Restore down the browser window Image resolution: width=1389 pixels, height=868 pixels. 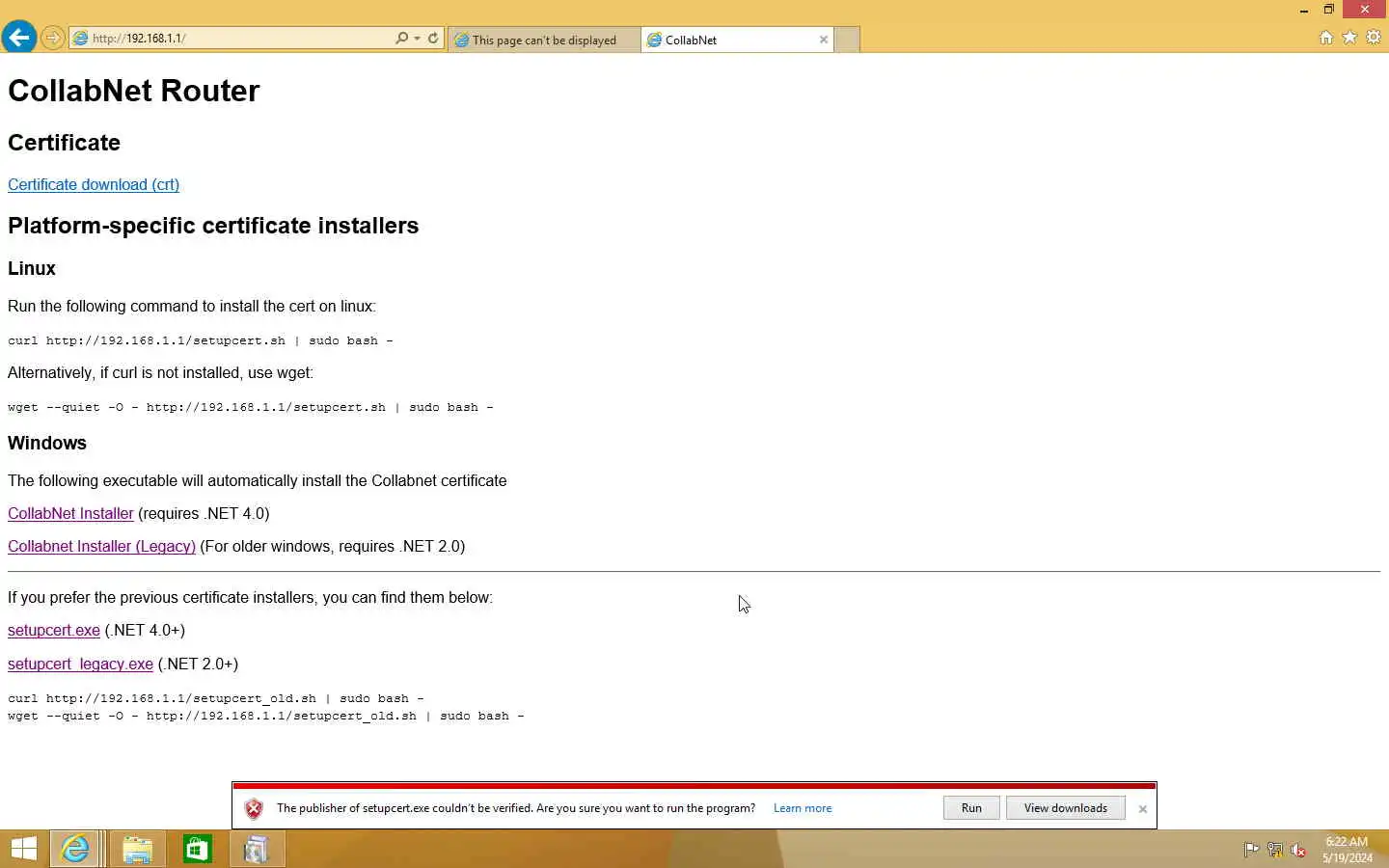pos(1328,10)
